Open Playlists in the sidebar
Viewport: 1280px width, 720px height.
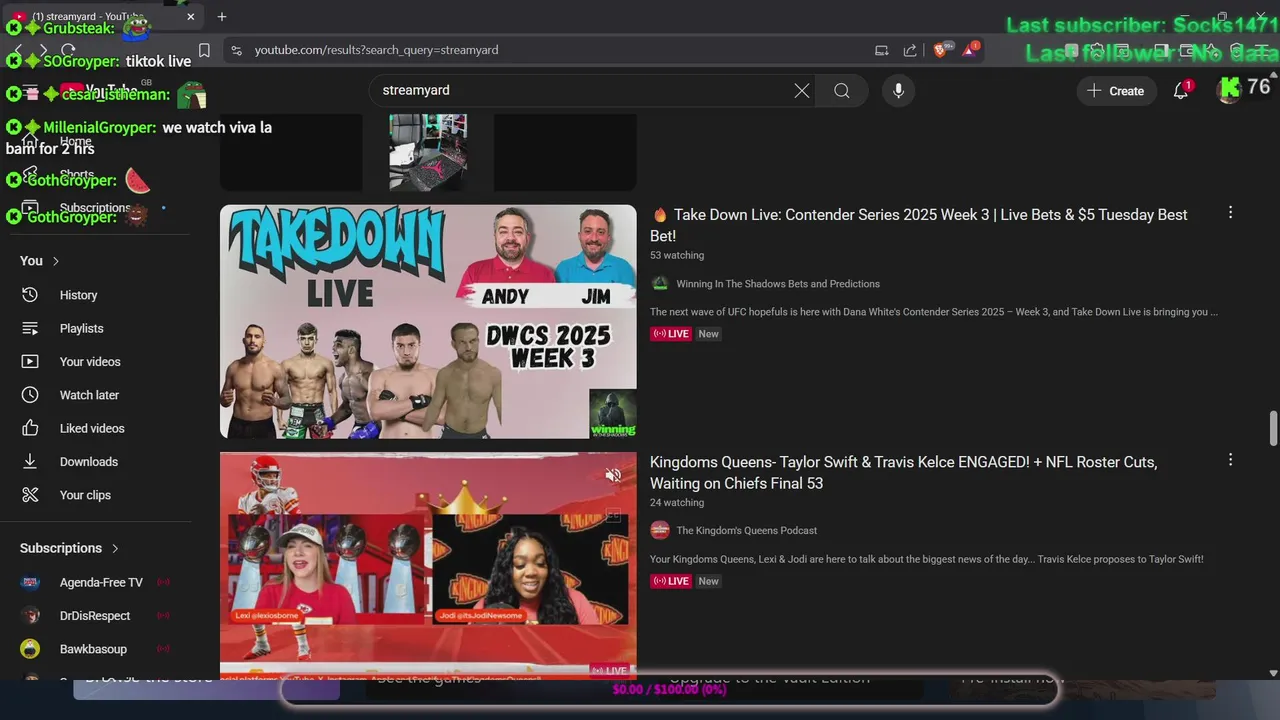click(x=81, y=328)
